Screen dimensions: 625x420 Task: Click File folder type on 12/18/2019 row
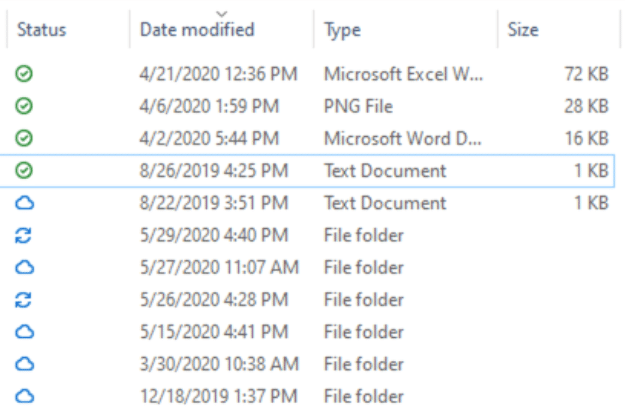pyautogui.click(x=364, y=397)
